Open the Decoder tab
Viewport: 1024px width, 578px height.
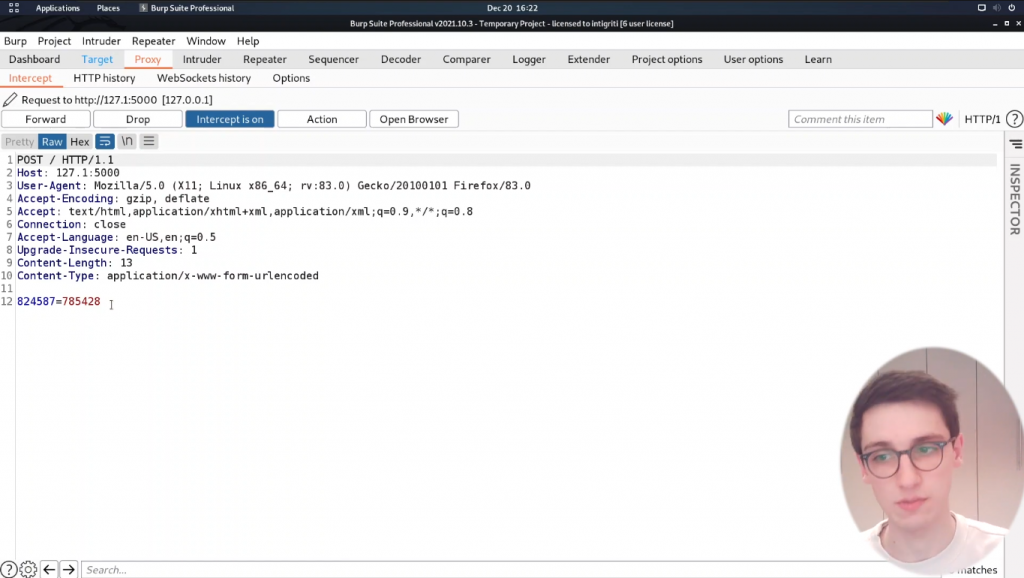tap(401, 59)
